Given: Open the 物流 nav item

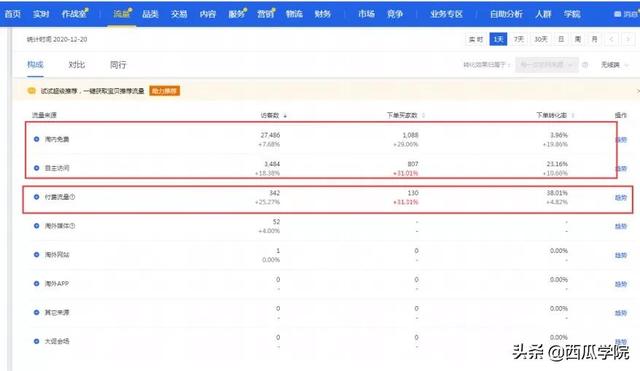Looking at the screenshot, I should (x=294, y=14).
